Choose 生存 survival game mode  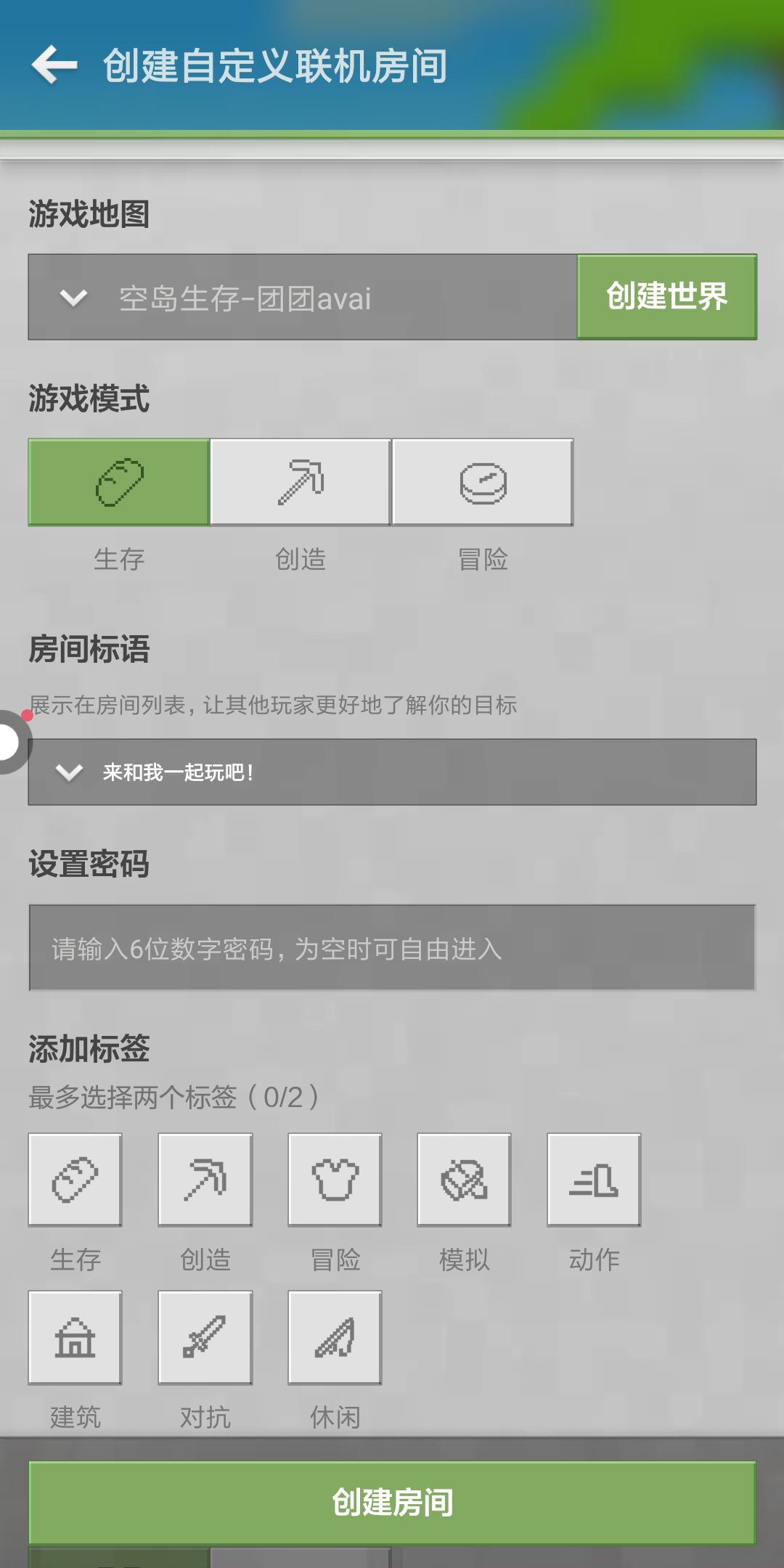point(119,482)
